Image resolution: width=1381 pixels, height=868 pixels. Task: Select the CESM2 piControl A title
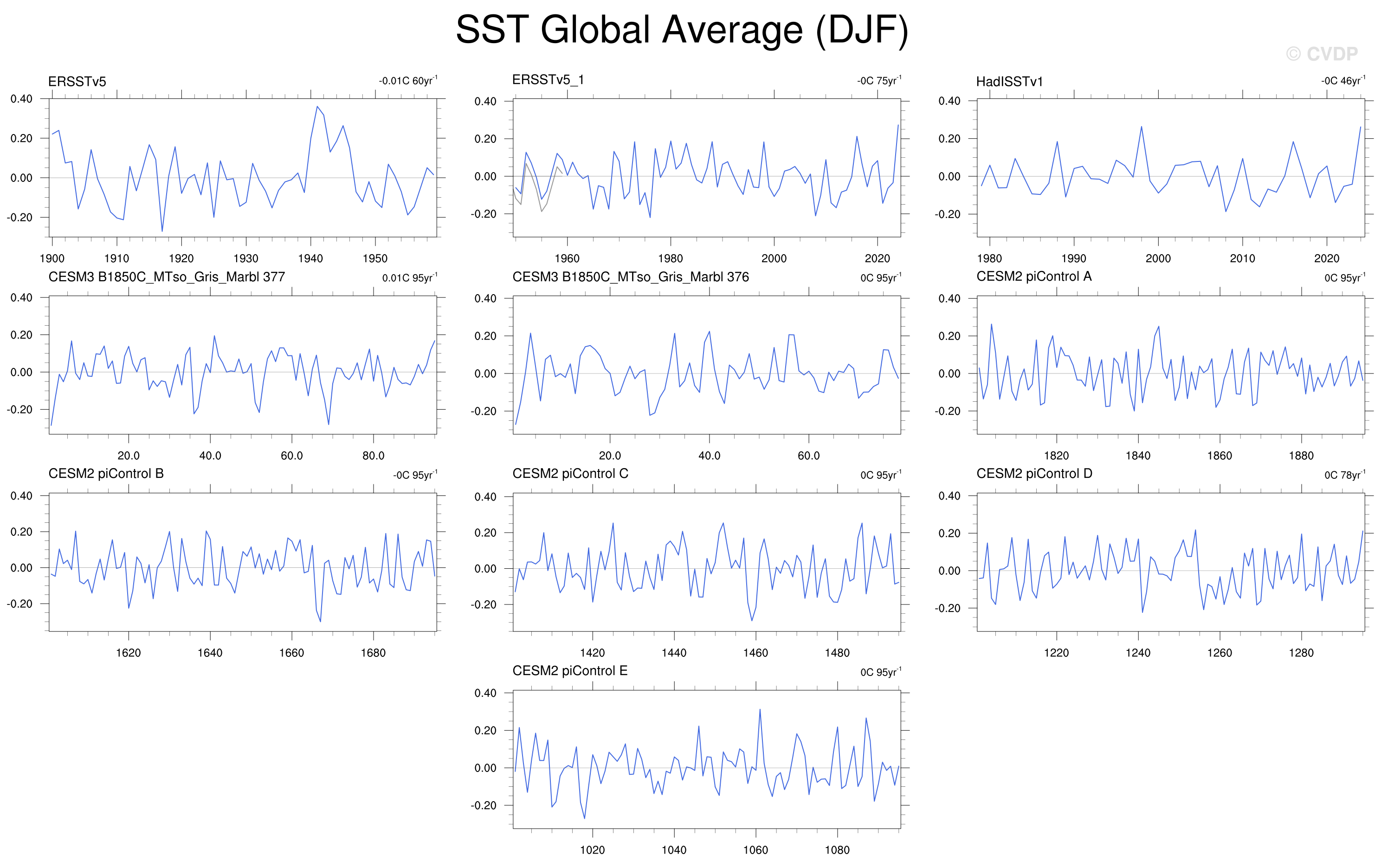coord(1033,276)
